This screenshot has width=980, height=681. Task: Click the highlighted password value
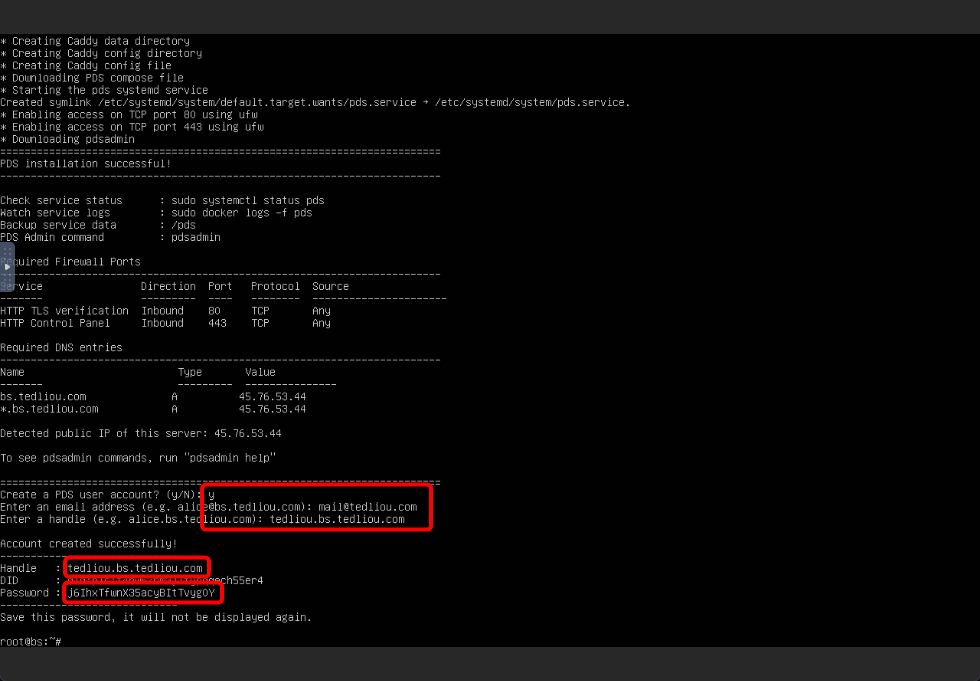click(141, 593)
